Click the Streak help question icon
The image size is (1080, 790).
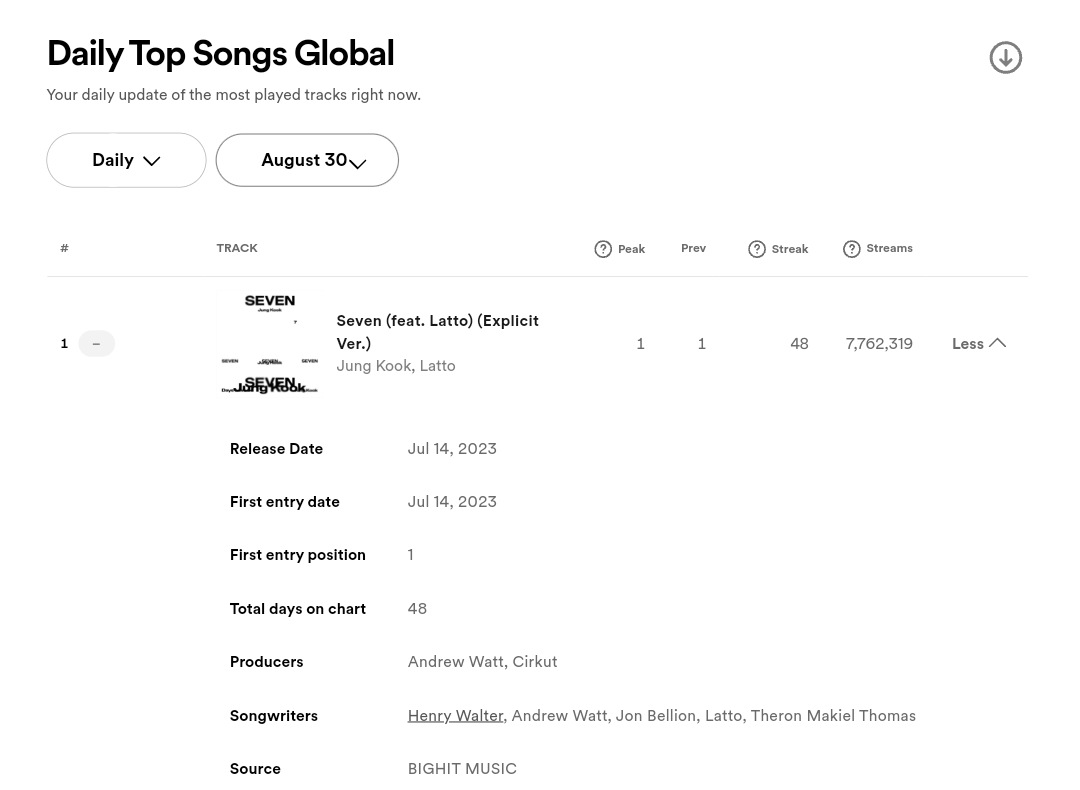[x=756, y=249]
